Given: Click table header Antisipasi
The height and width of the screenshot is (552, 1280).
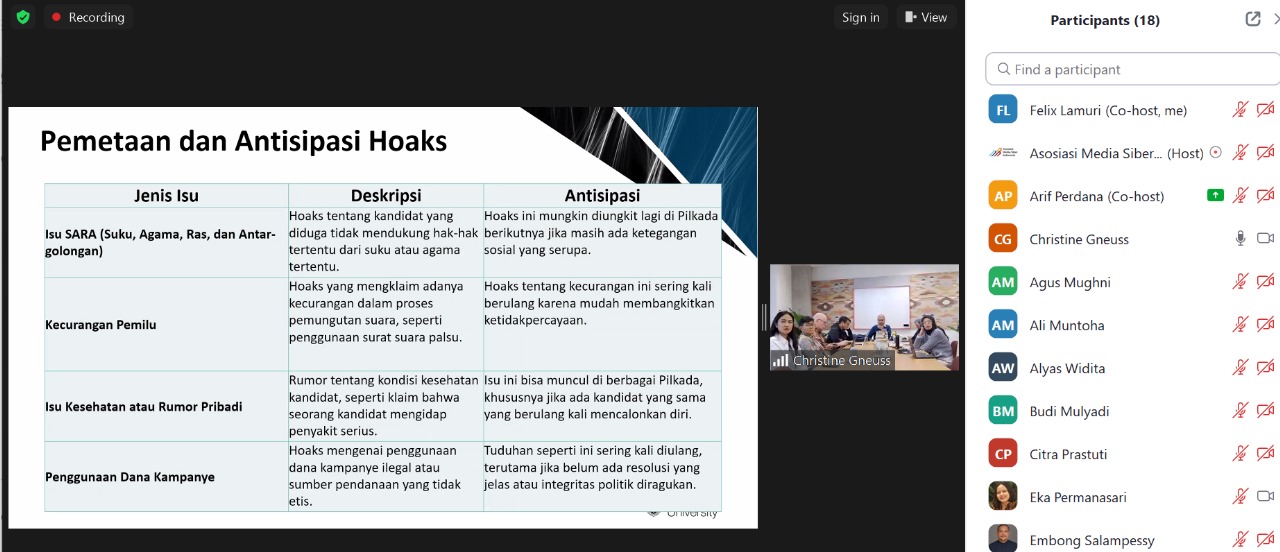Looking at the screenshot, I should point(602,195).
